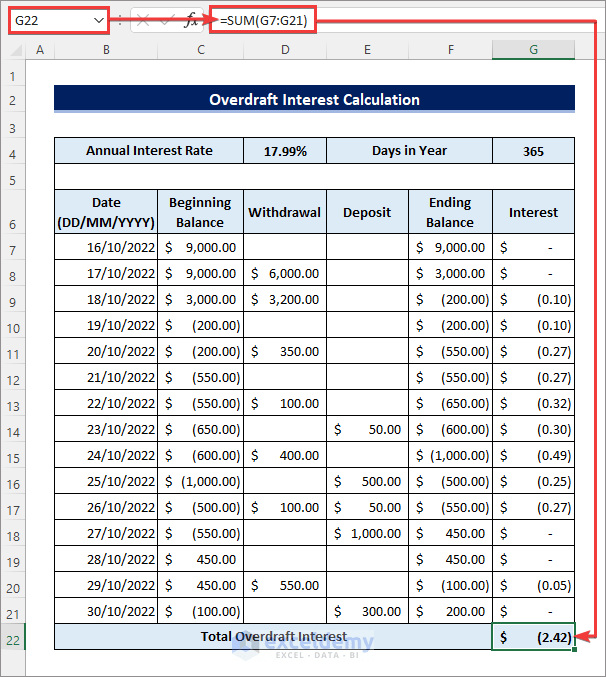Click the Cancel X formula icon

click(143, 20)
